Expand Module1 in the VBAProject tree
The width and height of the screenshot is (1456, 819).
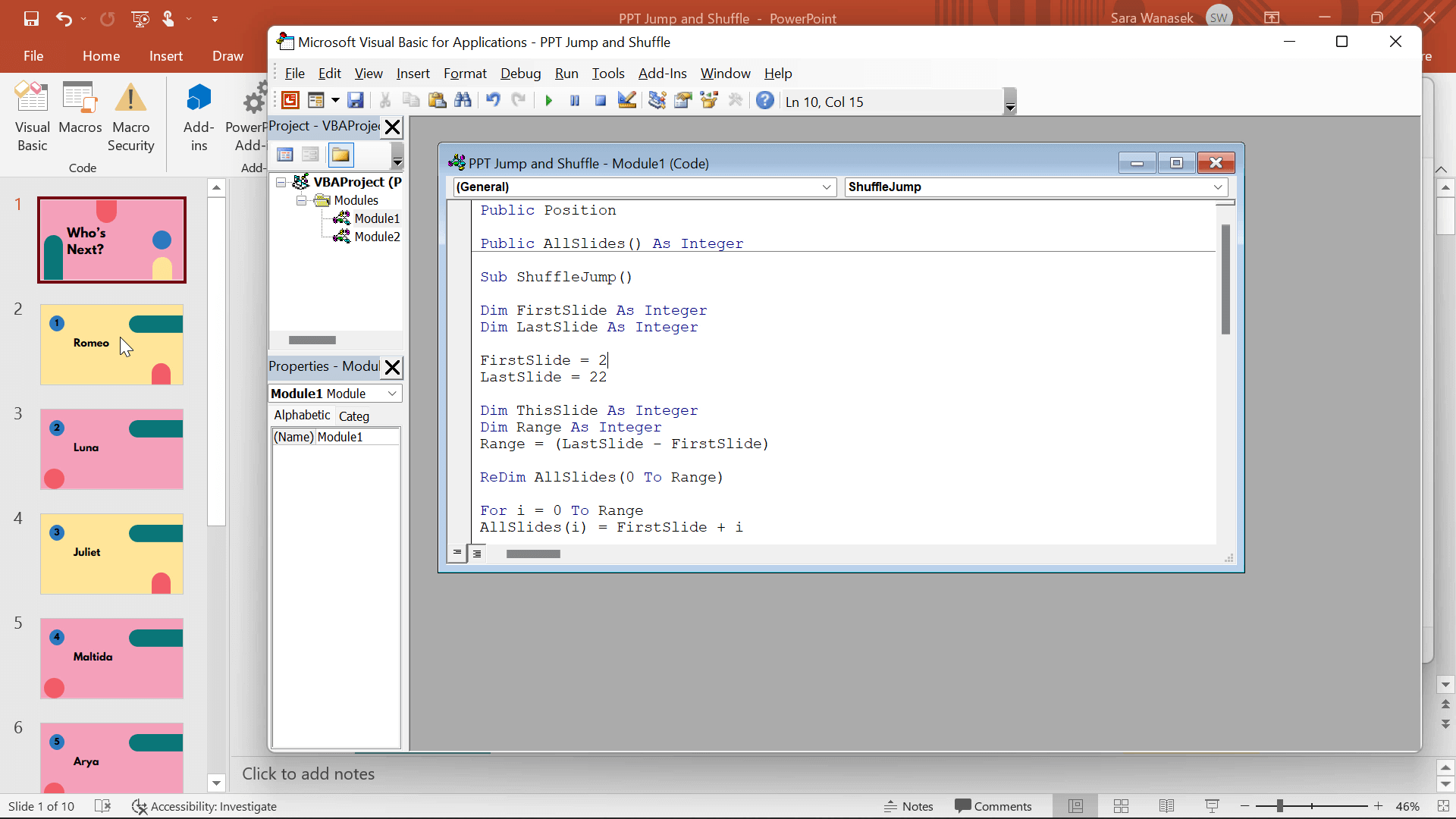(x=376, y=218)
